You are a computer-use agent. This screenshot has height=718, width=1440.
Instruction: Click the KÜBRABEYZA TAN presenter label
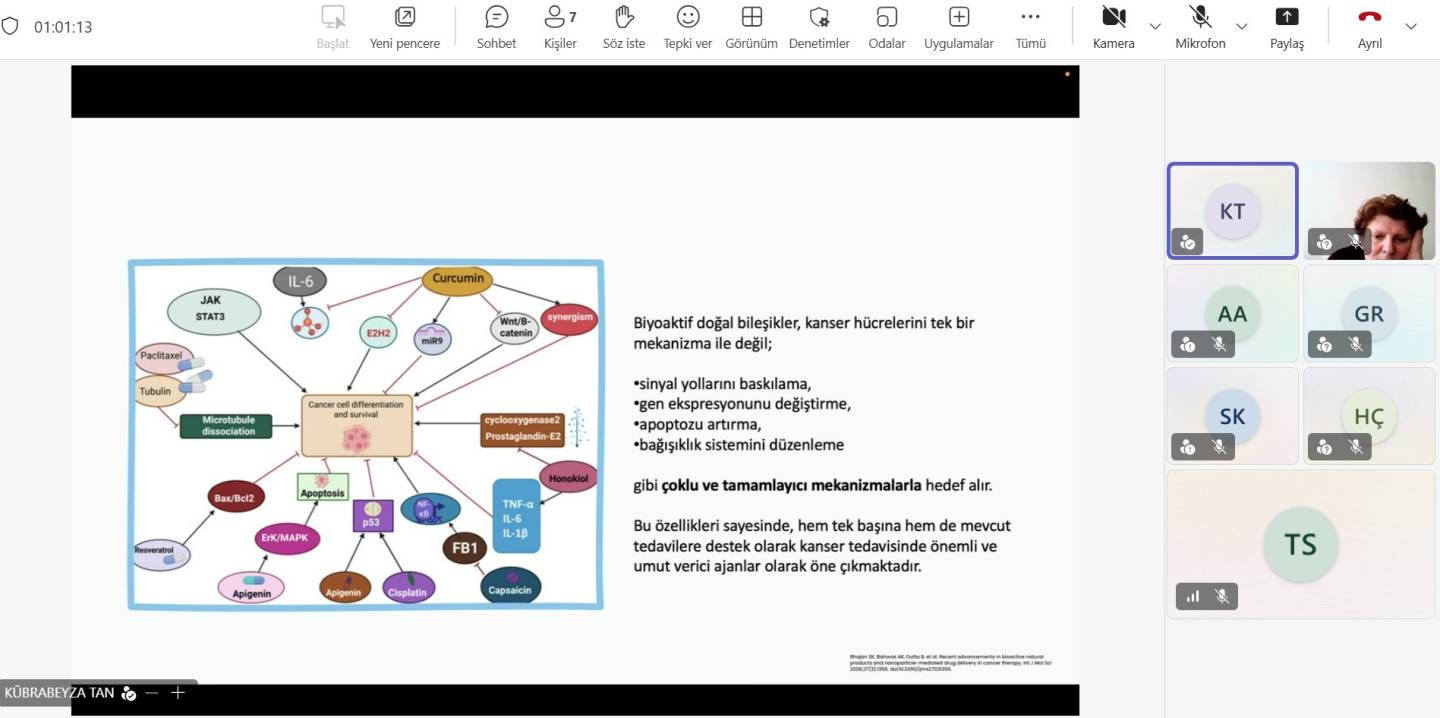click(59, 692)
